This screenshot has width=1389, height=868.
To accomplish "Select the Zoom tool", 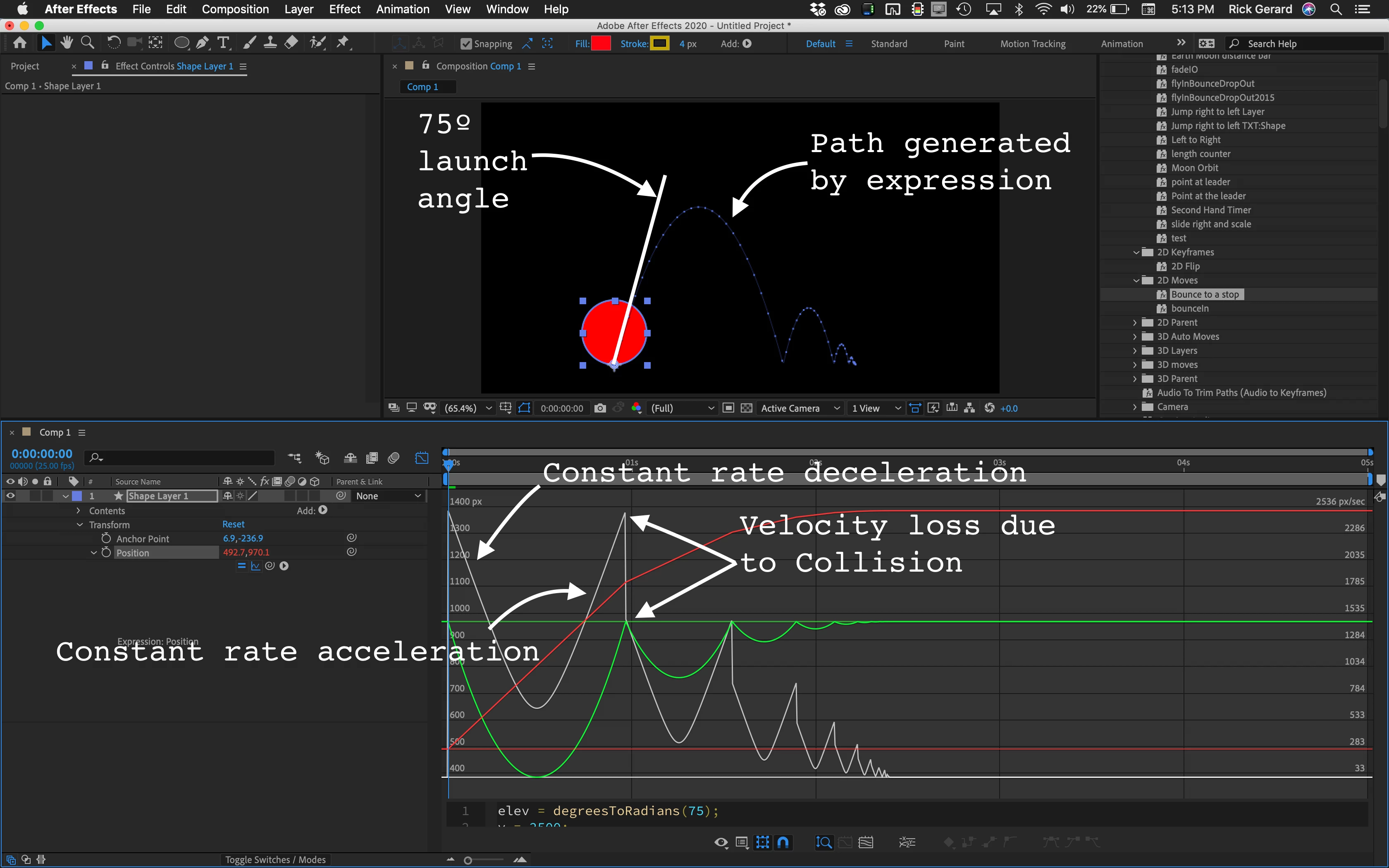I will tap(87, 43).
